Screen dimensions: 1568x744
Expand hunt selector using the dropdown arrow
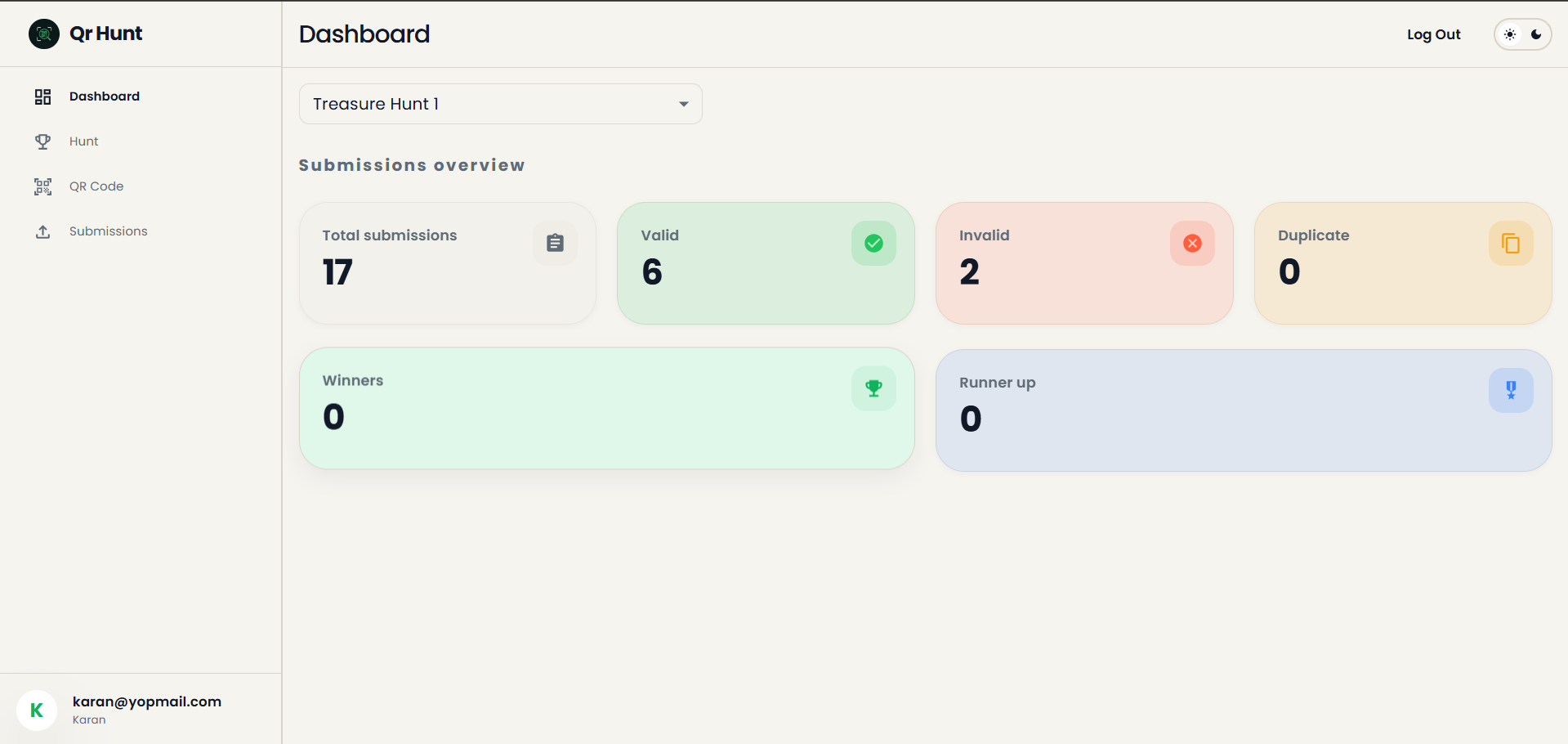pyautogui.click(x=684, y=104)
